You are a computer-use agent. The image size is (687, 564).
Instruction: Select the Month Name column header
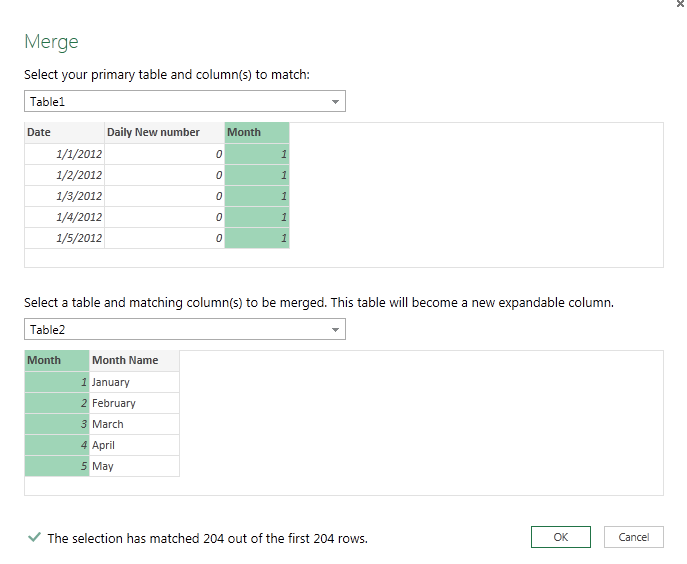coord(134,360)
